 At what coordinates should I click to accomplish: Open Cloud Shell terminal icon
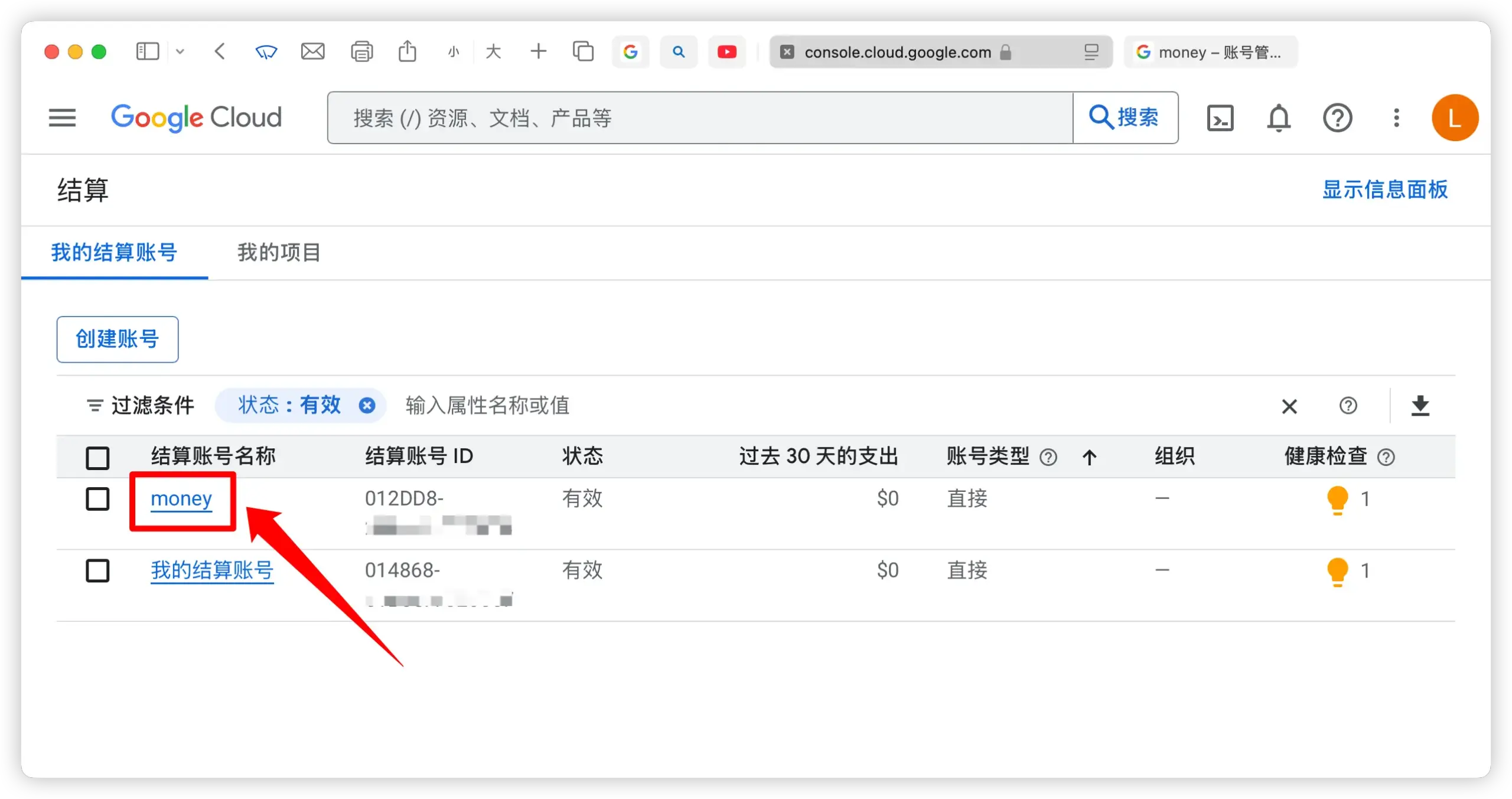pyautogui.click(x=1220, y=118)
